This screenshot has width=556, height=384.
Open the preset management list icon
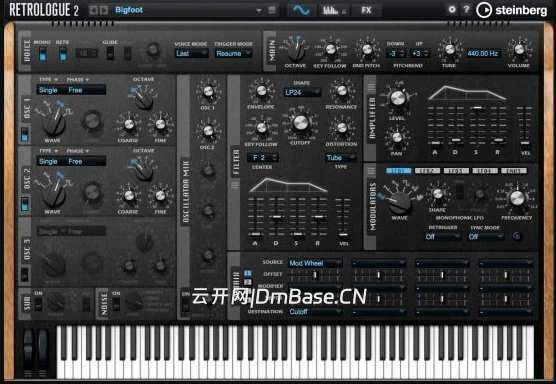[272, 10]
